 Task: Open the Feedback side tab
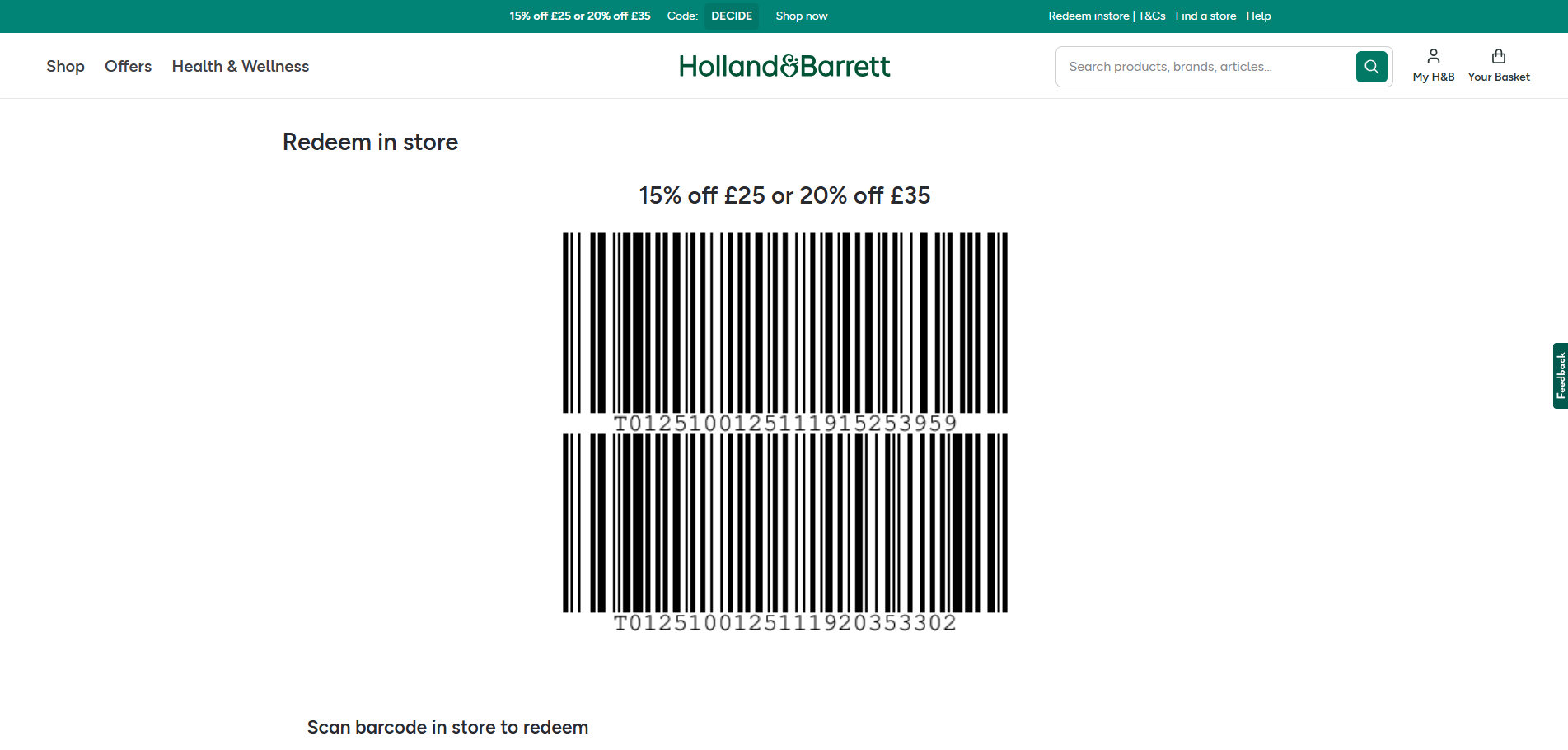[x=1560, y=376]
